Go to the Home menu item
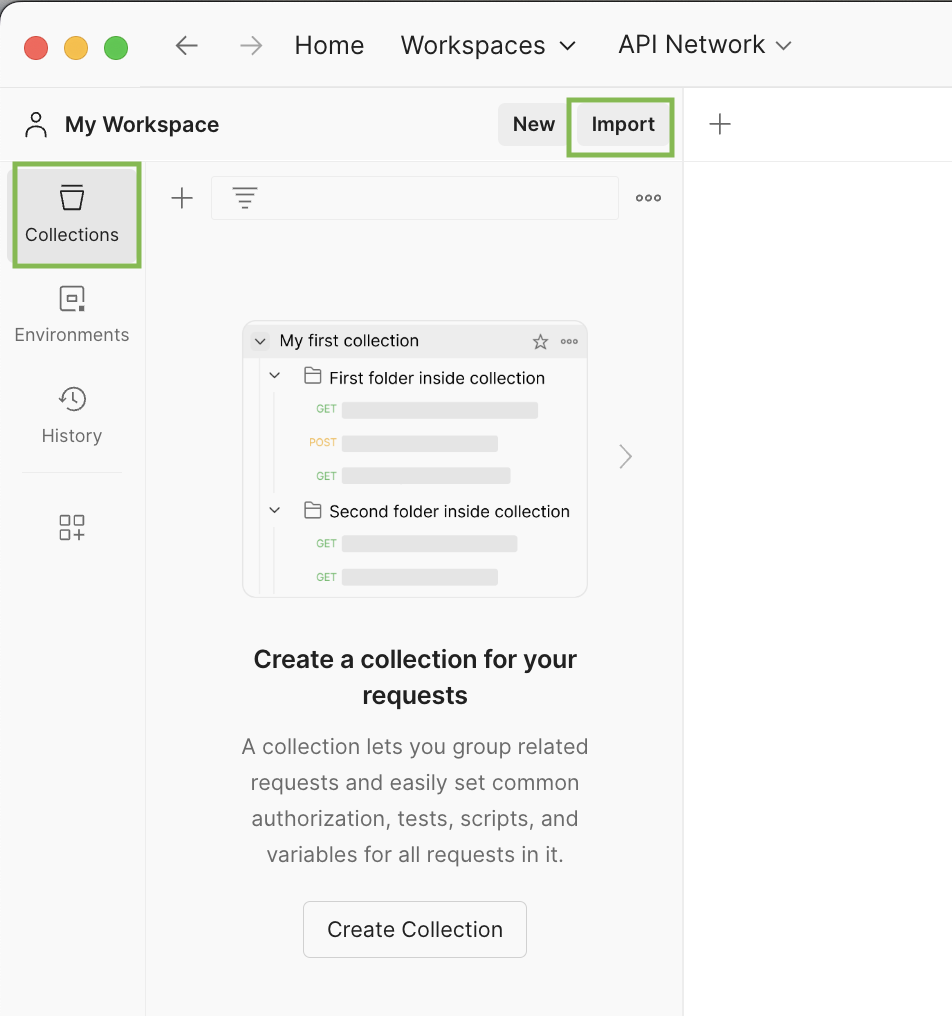Screen dimensions: 952x1016 coord(329,46)
